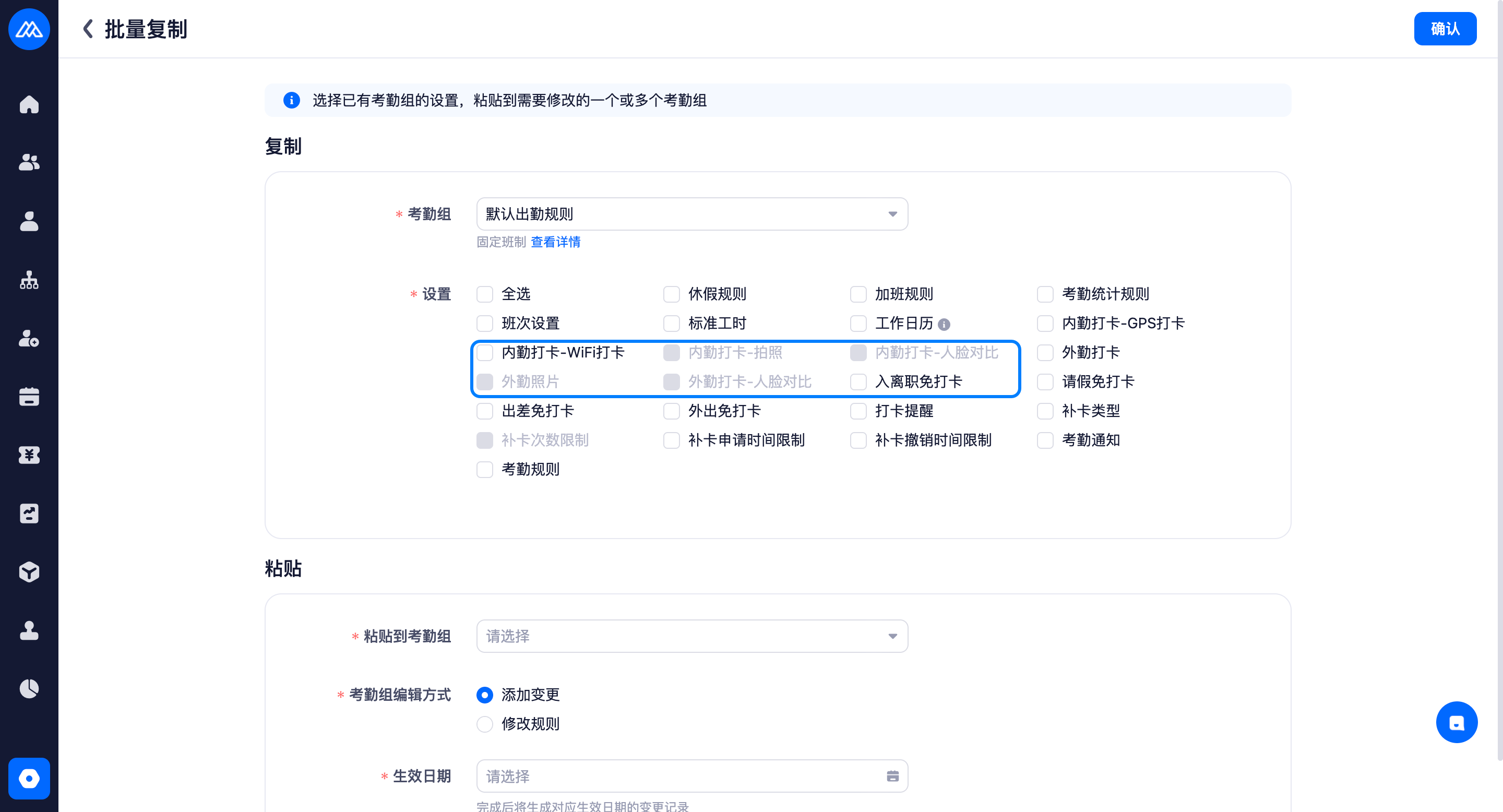The image size is (1503, 812).
Task: Tick the 考勤通知 checkbox
Action: [1045, 440]
